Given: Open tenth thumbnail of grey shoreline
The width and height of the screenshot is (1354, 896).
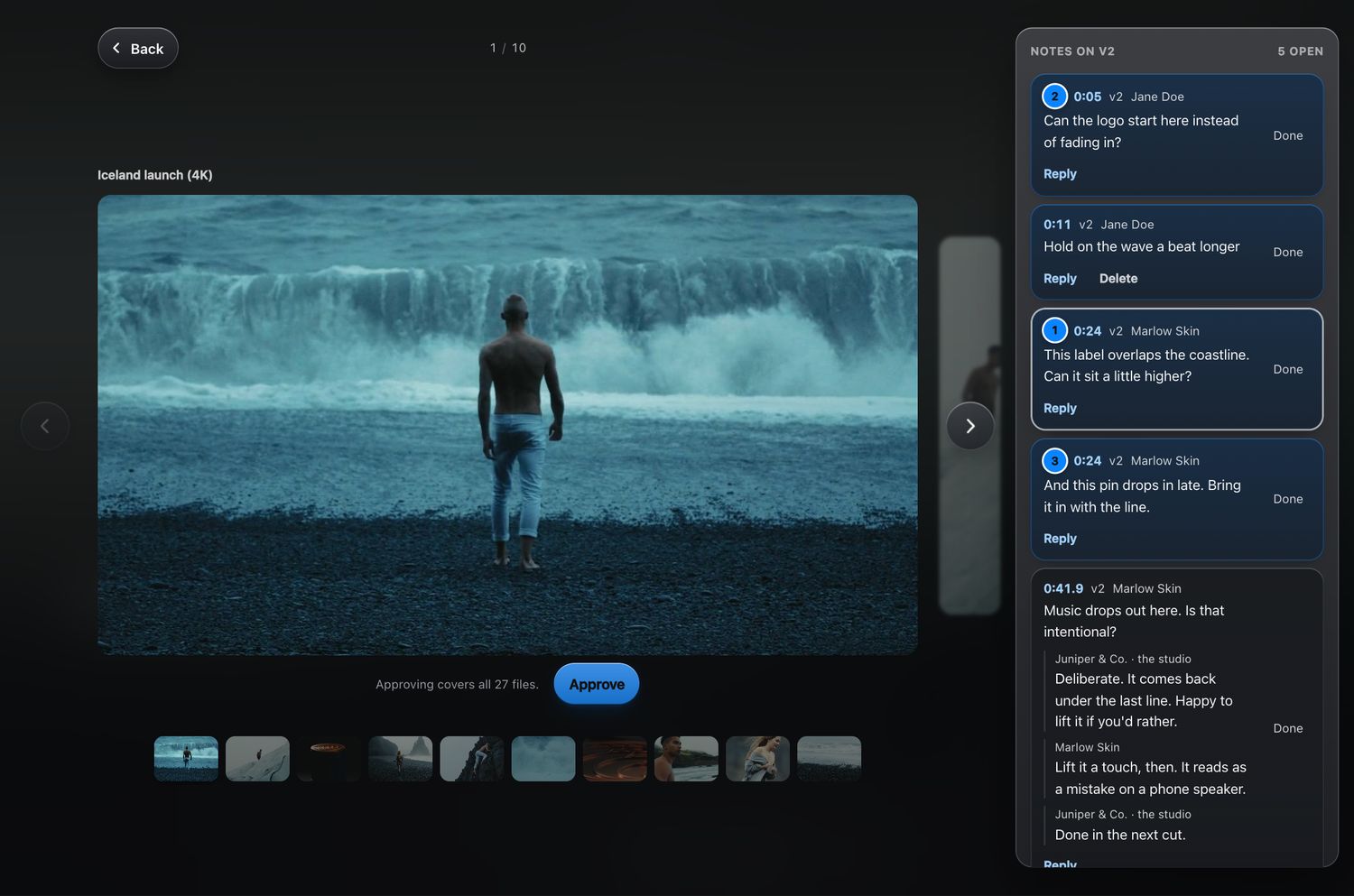Looking at the screenshot, I should [829, 759].
